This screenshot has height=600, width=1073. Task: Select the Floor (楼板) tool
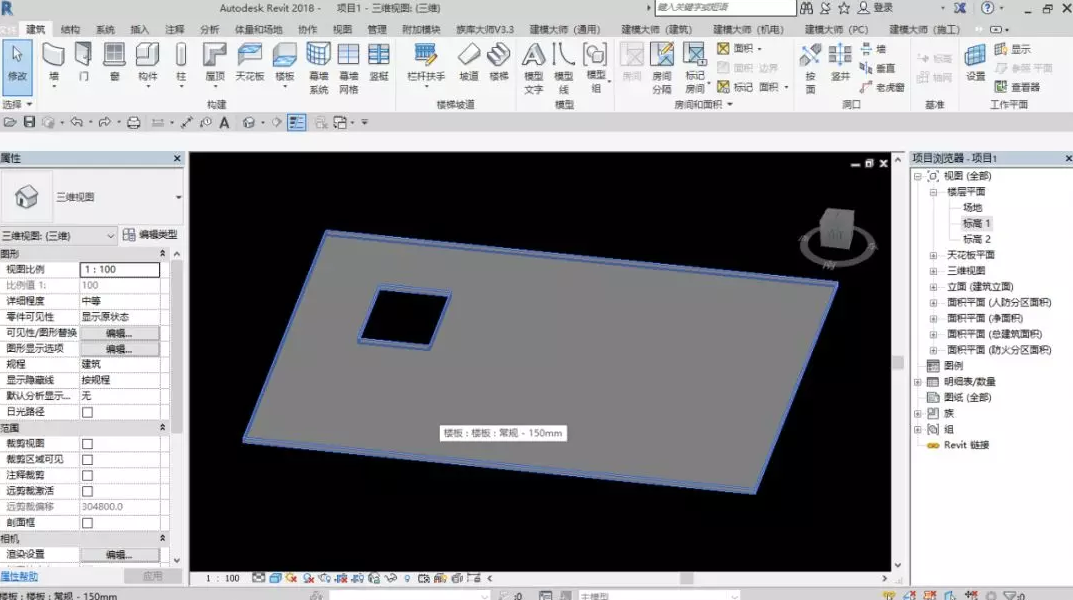point(285,63)
